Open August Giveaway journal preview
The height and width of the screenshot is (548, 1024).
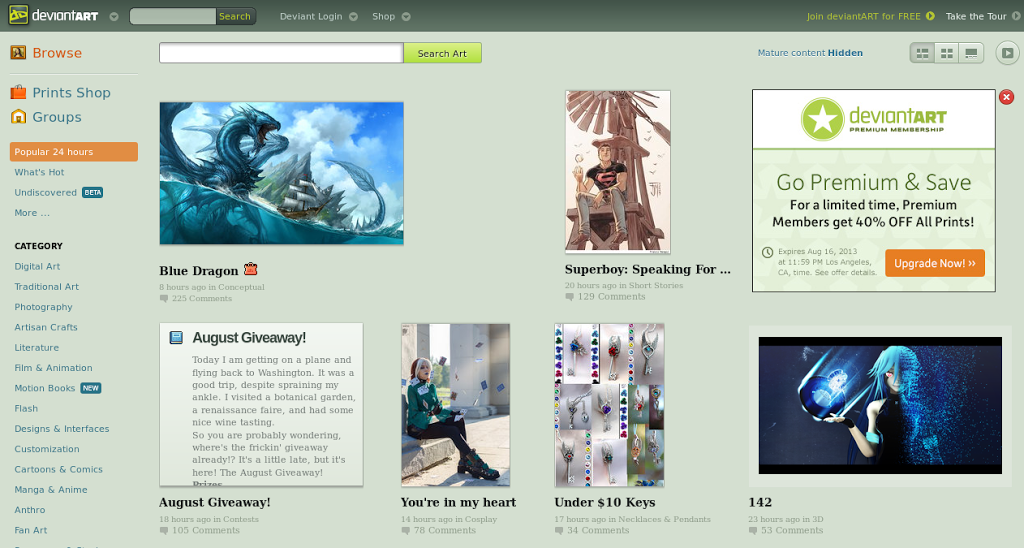pyautogui.click(x=261, y=404)
